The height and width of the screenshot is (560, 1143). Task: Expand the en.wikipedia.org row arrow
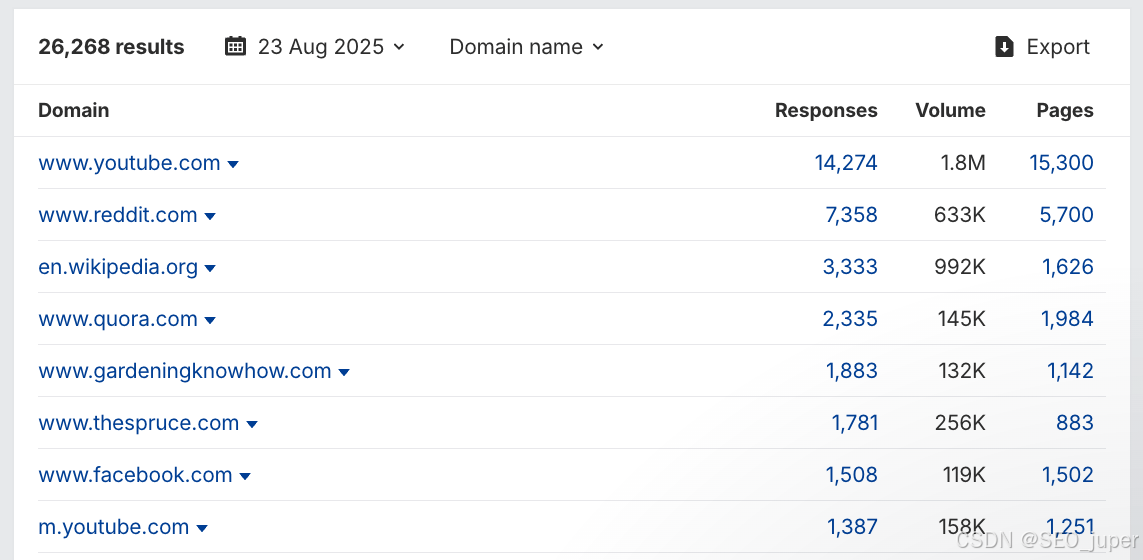(x=210, y=268)
